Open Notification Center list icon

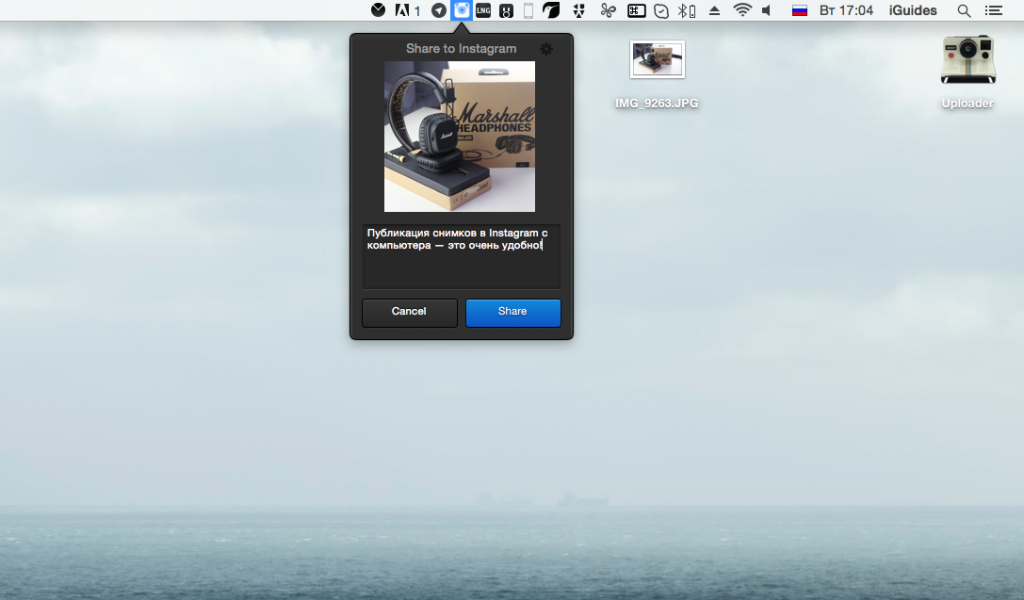point(993,10)
